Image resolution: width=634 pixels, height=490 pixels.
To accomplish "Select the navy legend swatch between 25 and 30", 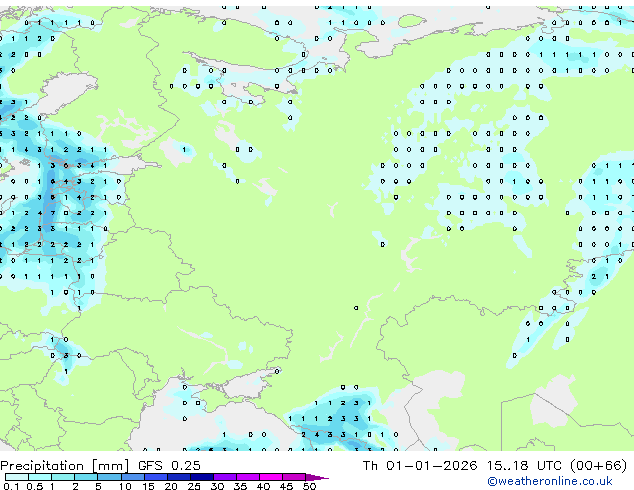I will pos(201,477).
